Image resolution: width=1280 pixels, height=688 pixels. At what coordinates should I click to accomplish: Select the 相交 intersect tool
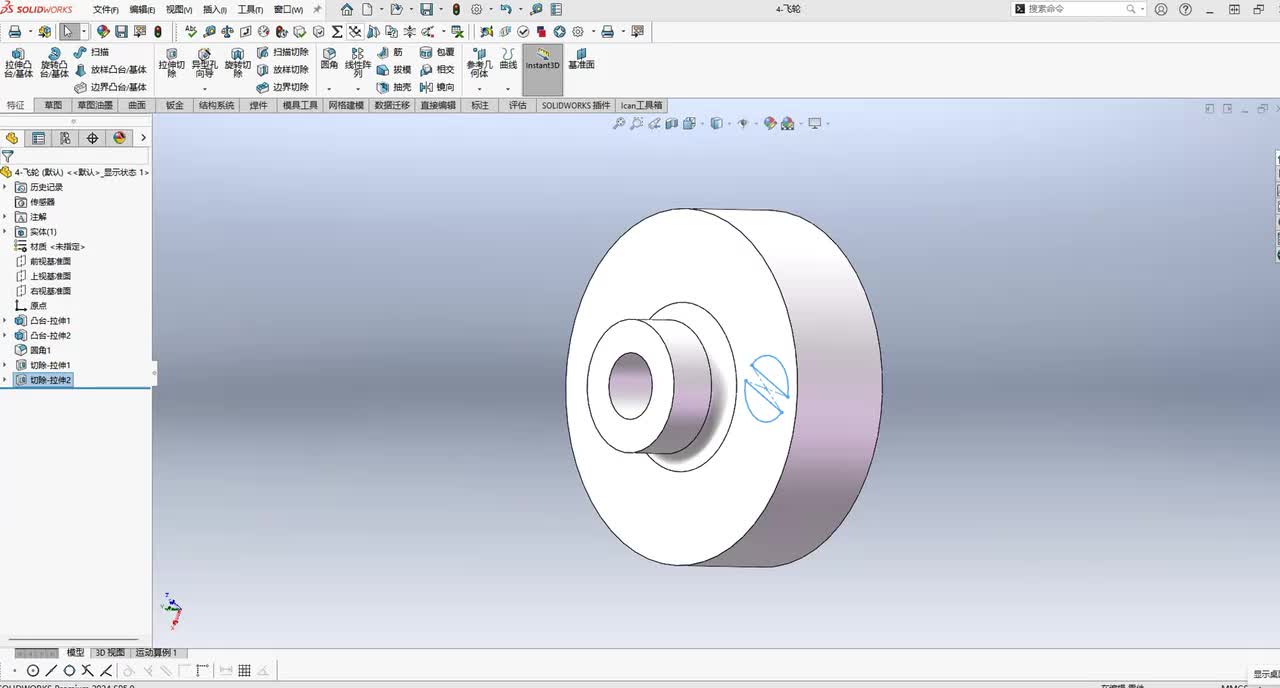[x=437, y=70]
